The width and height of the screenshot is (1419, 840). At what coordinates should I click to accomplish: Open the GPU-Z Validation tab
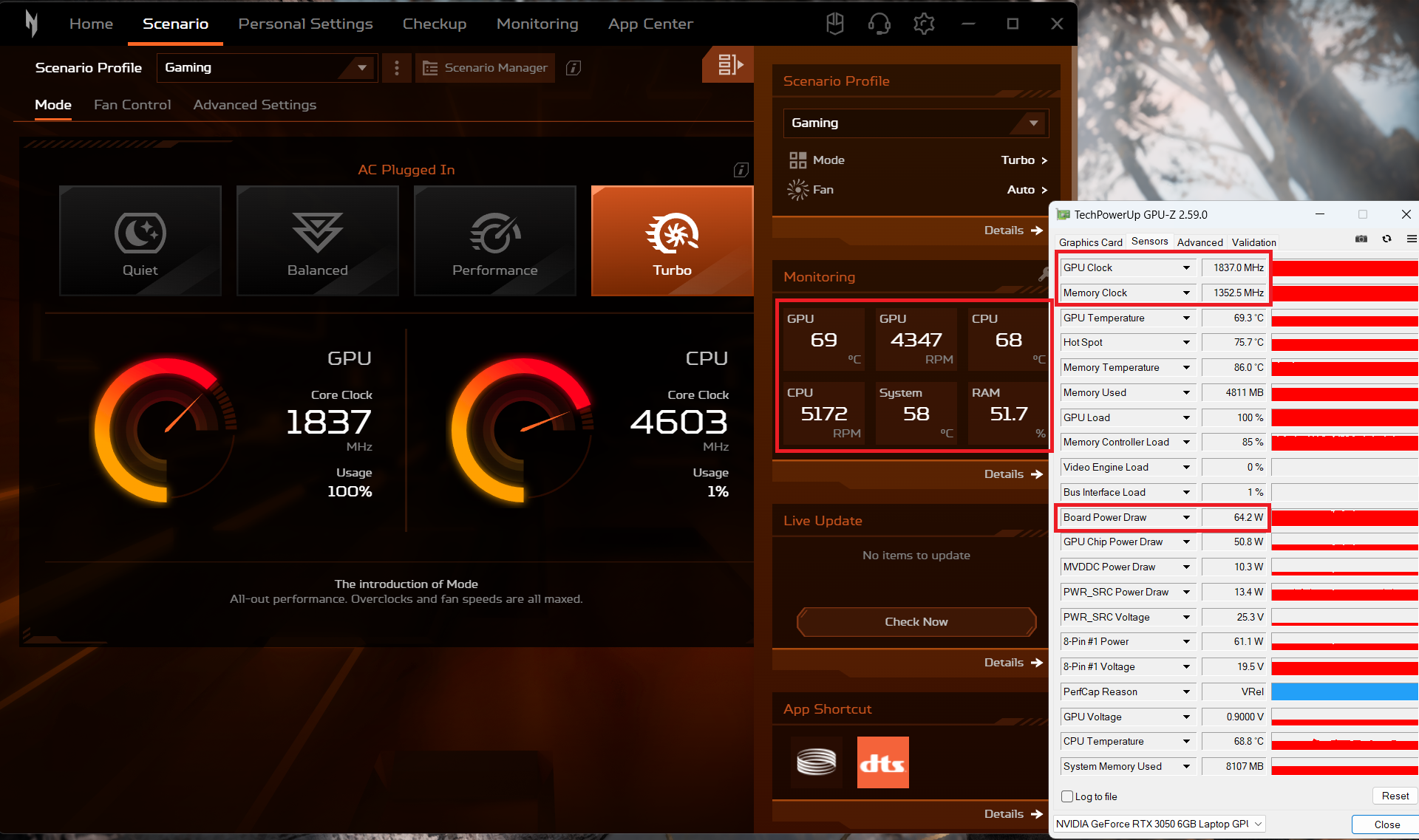point(1253,242)
